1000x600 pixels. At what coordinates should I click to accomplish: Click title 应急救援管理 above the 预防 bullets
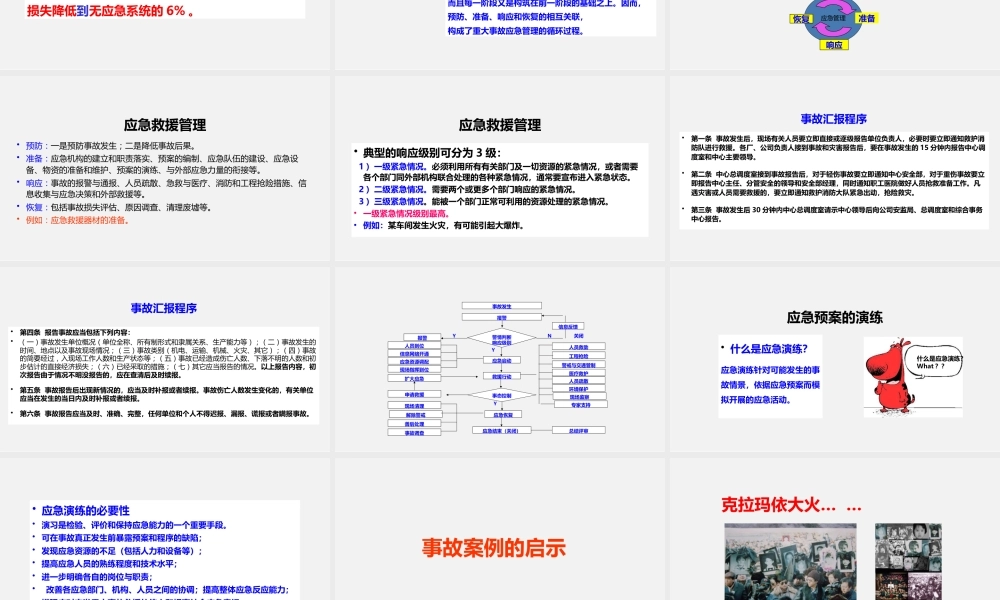click(165, 125)
